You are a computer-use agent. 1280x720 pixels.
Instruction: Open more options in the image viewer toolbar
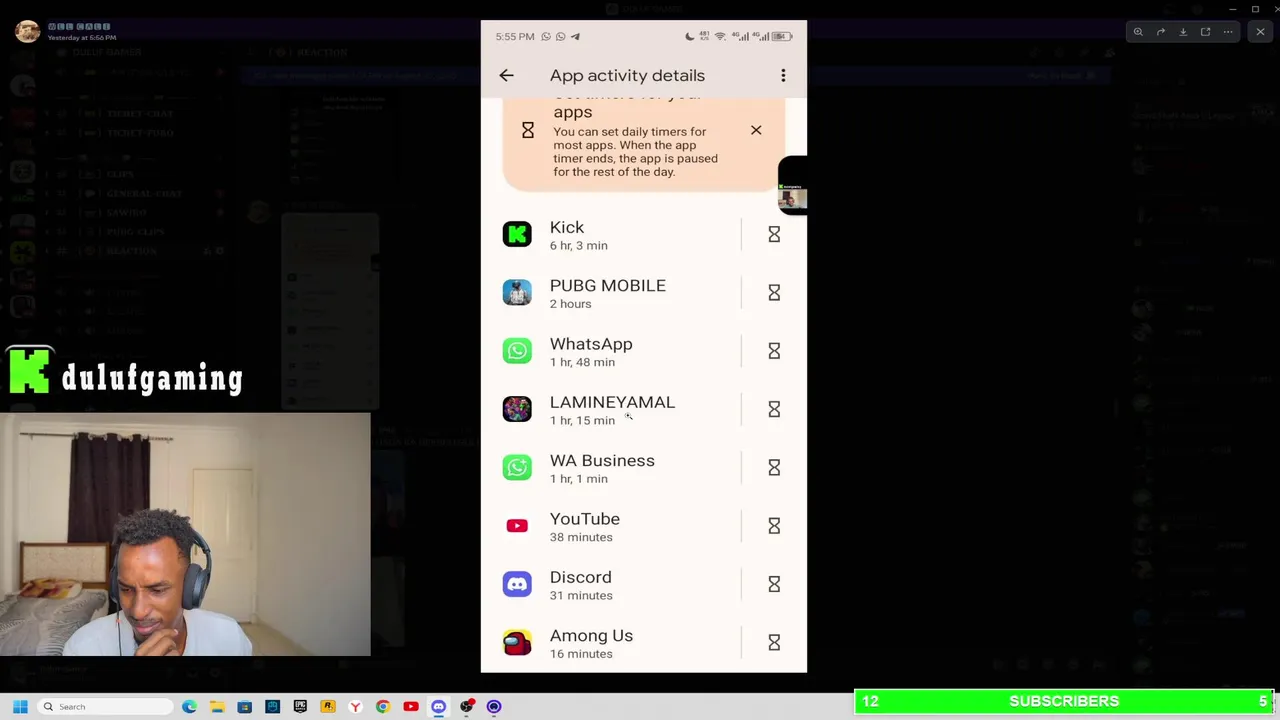click(x=1228, y=32)
